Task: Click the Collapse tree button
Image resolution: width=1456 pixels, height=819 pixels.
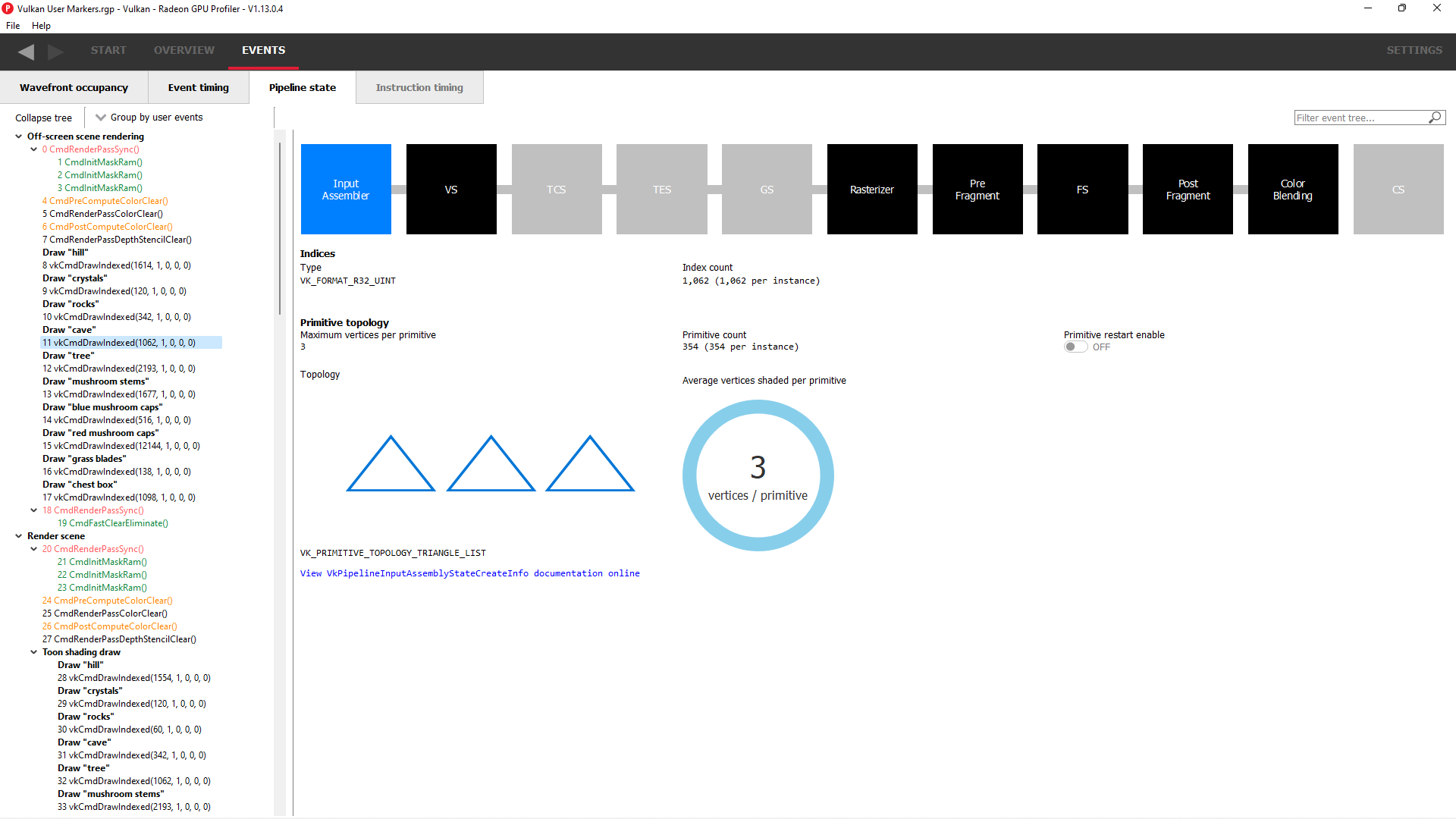Action: (43, 118)
